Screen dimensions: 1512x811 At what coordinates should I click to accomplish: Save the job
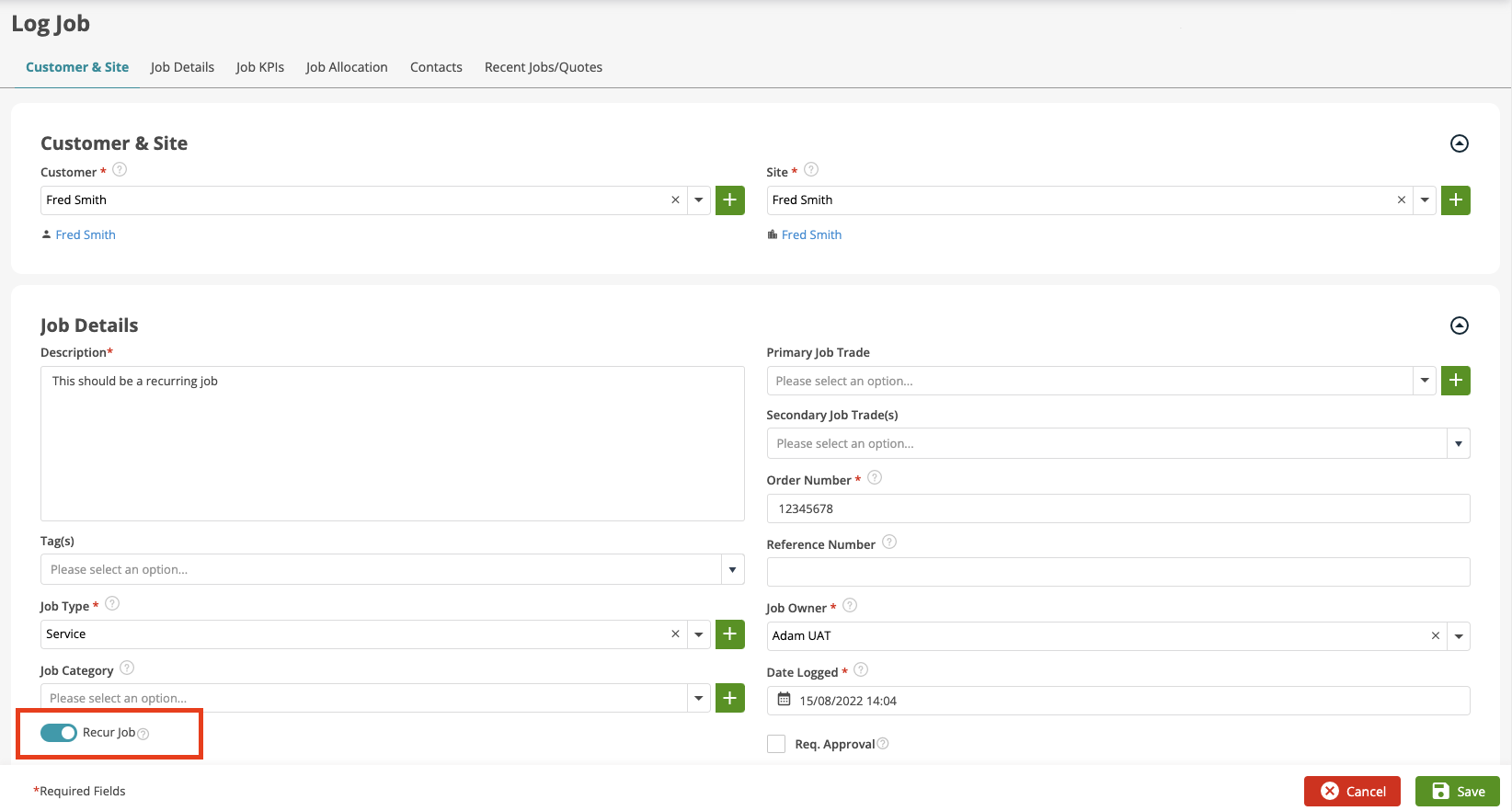click(x=1458, y=791)
